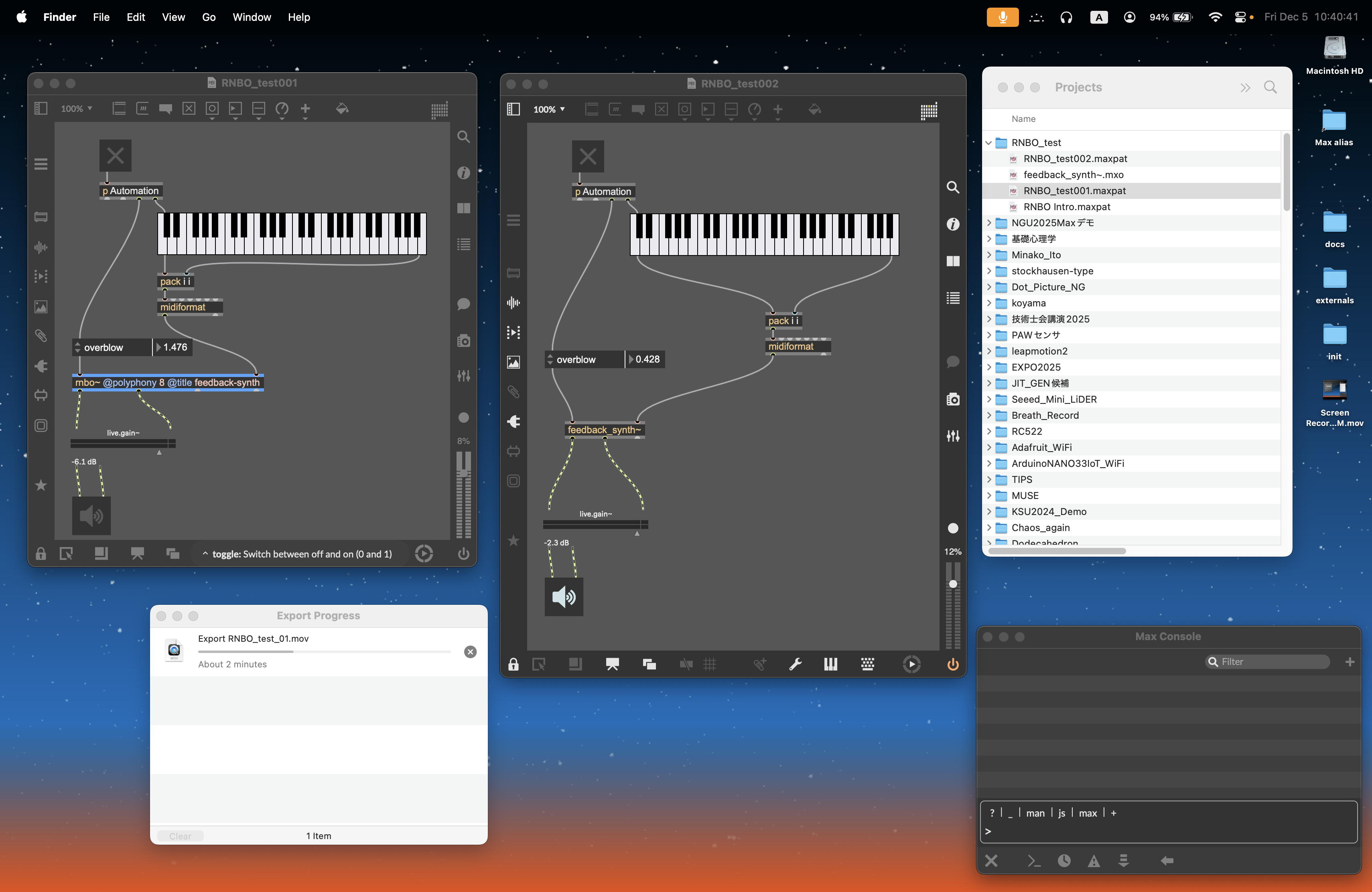Toggle the X toggle object in RNBO_test002
The width and height of the screenshot is (1372, 892).
click(x=587, y=156)
